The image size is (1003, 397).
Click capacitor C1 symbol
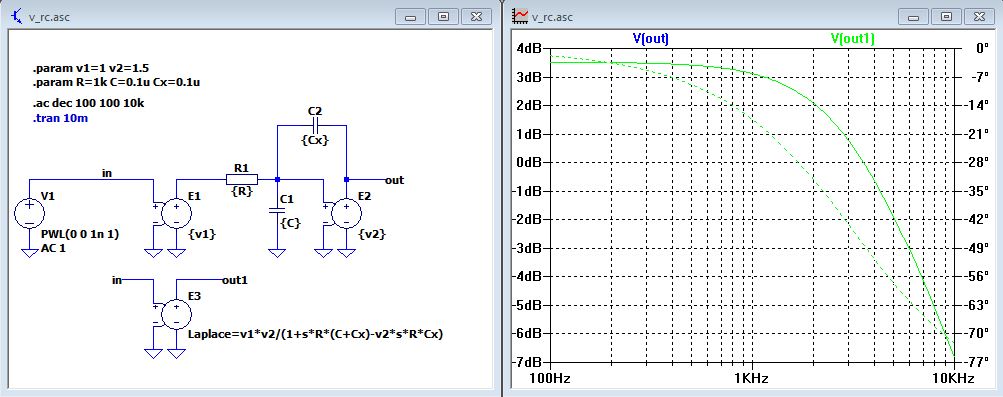276,210
